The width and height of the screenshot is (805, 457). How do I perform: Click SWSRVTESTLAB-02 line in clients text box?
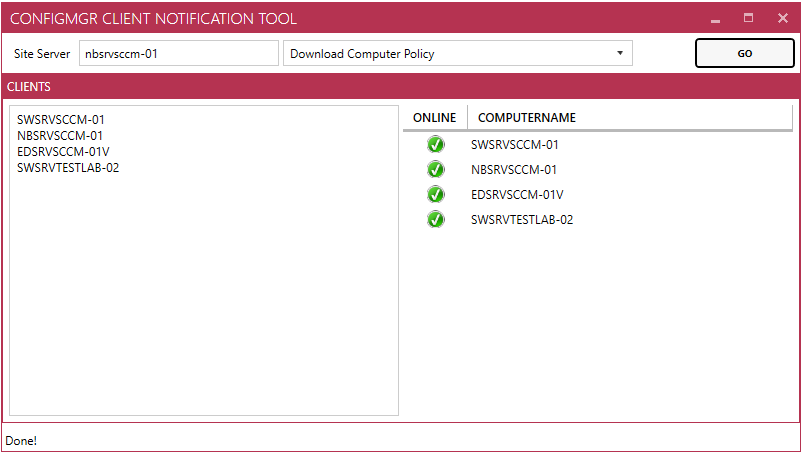click(68, 168)
